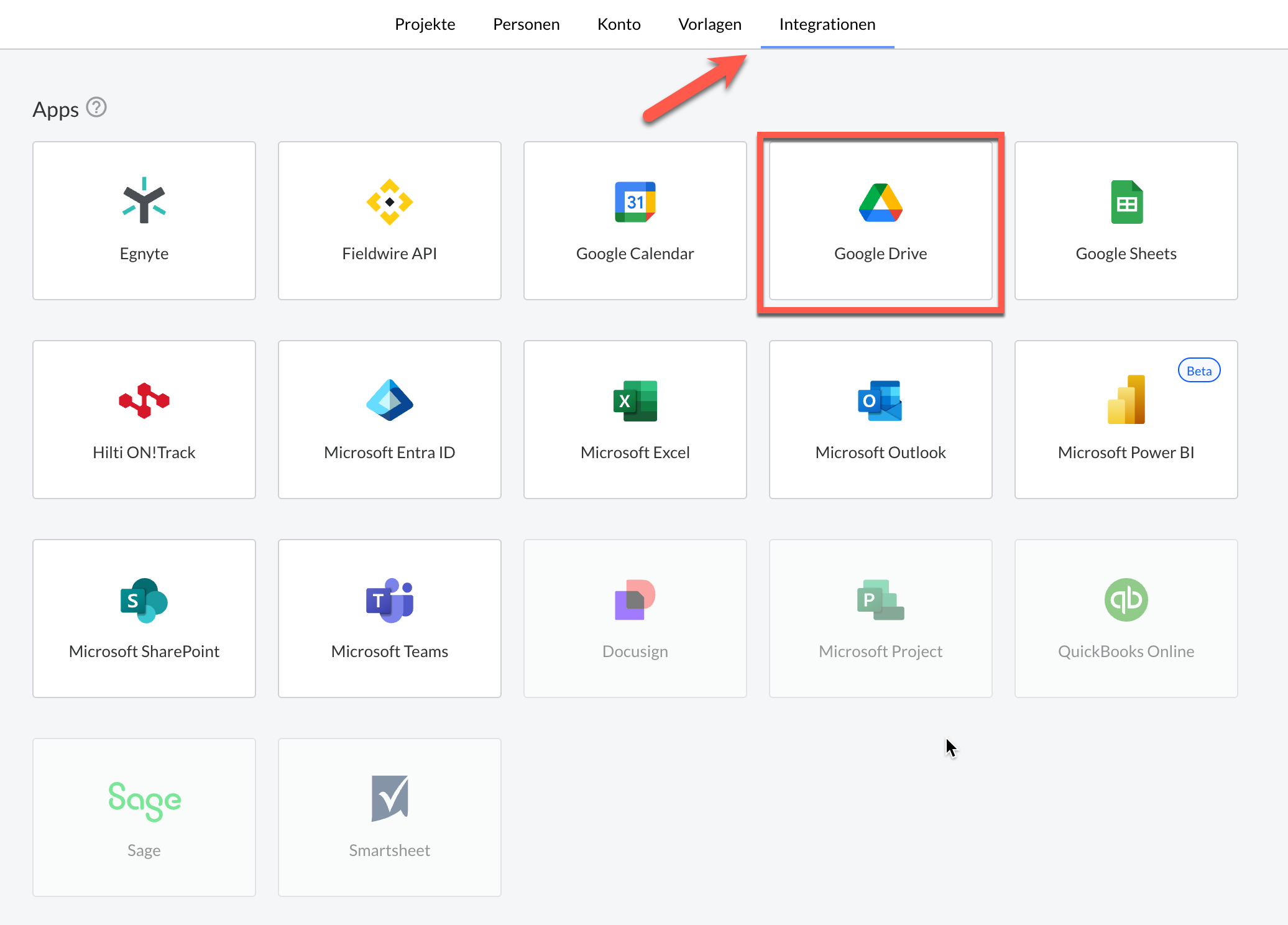1288x925 pixels.
Task: Click the Smartsheet label
Action: coord(390,850)
